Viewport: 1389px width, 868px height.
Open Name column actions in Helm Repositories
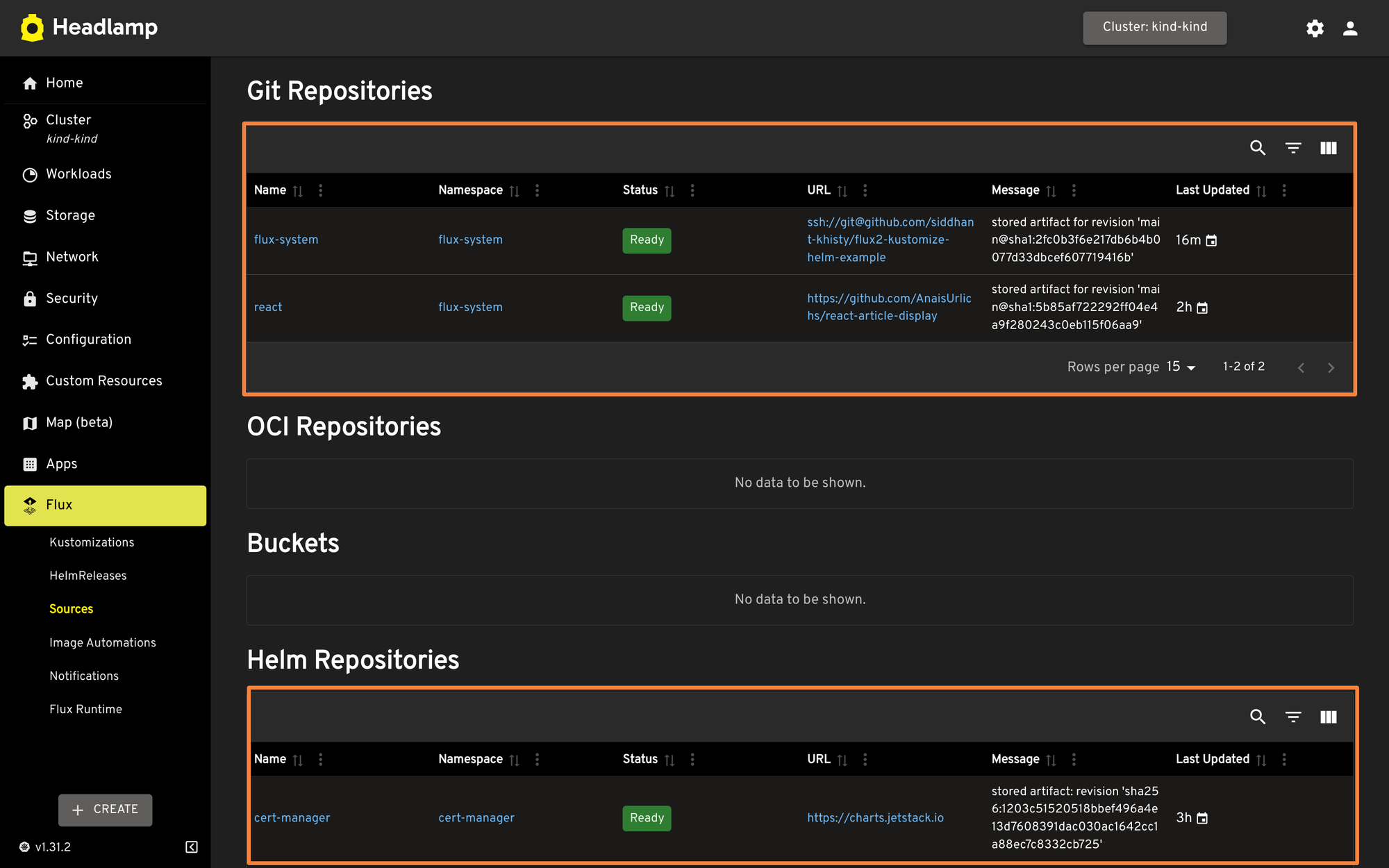321,760
